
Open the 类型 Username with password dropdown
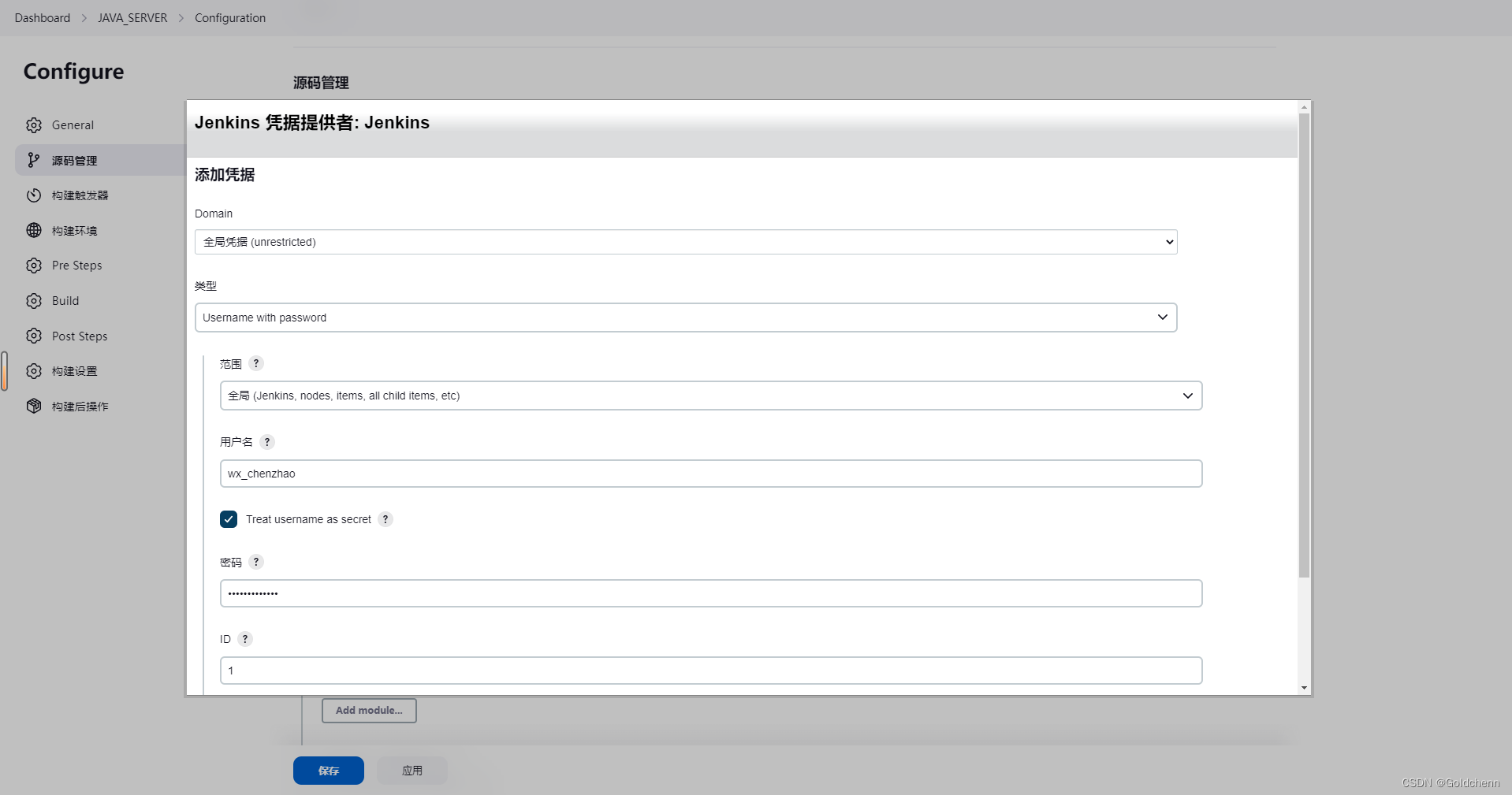tap(686, 318)
